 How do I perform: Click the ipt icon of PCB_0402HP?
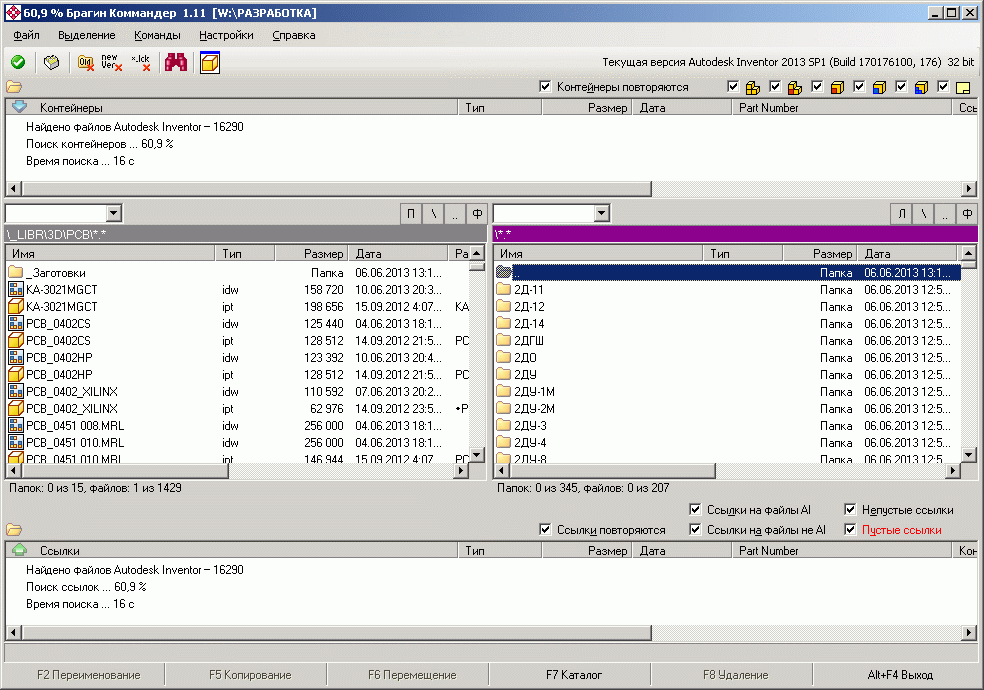coord(16,374)
